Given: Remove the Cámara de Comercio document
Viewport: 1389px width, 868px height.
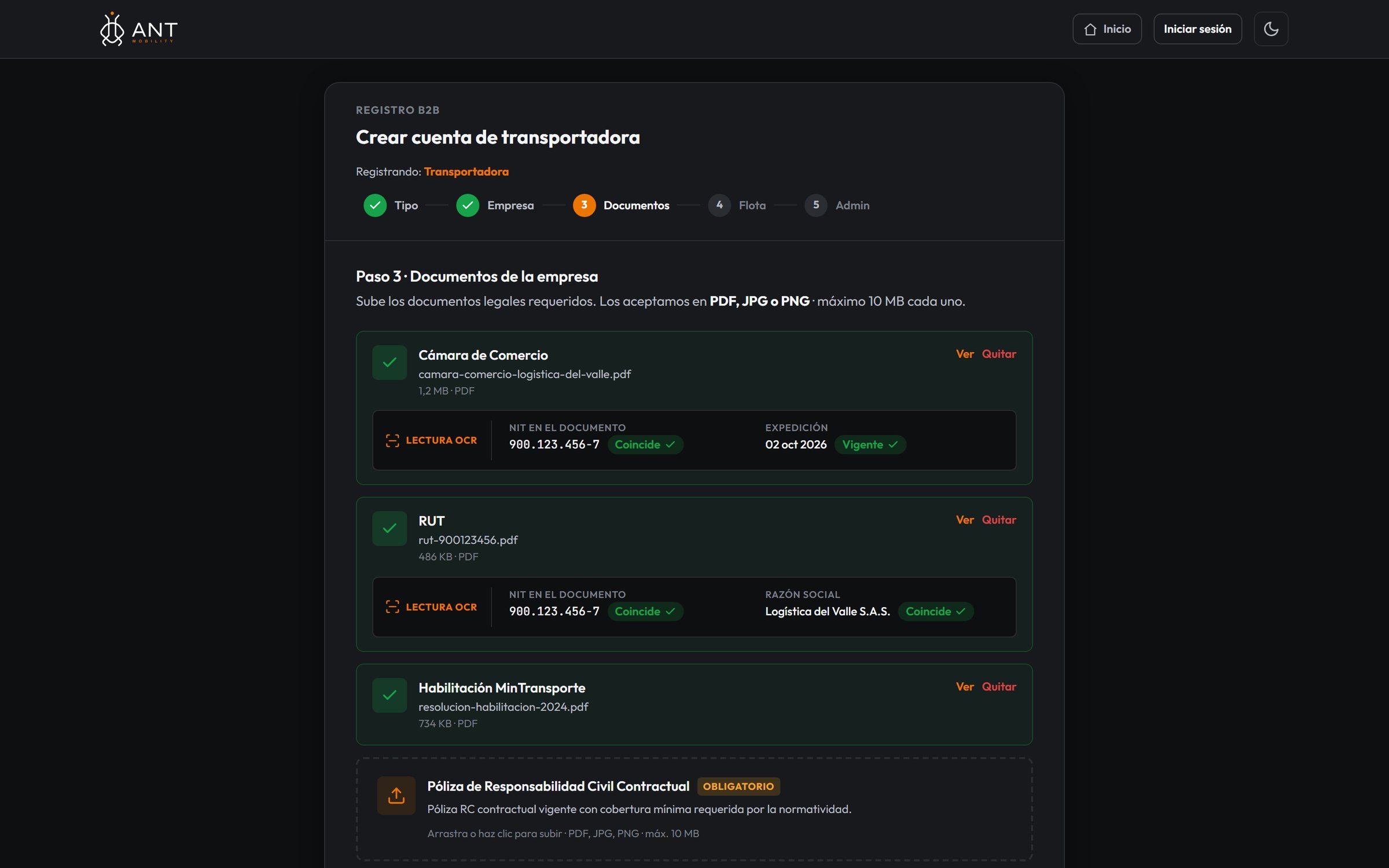Looking at the screenshot, I should (x=999, y=354).
